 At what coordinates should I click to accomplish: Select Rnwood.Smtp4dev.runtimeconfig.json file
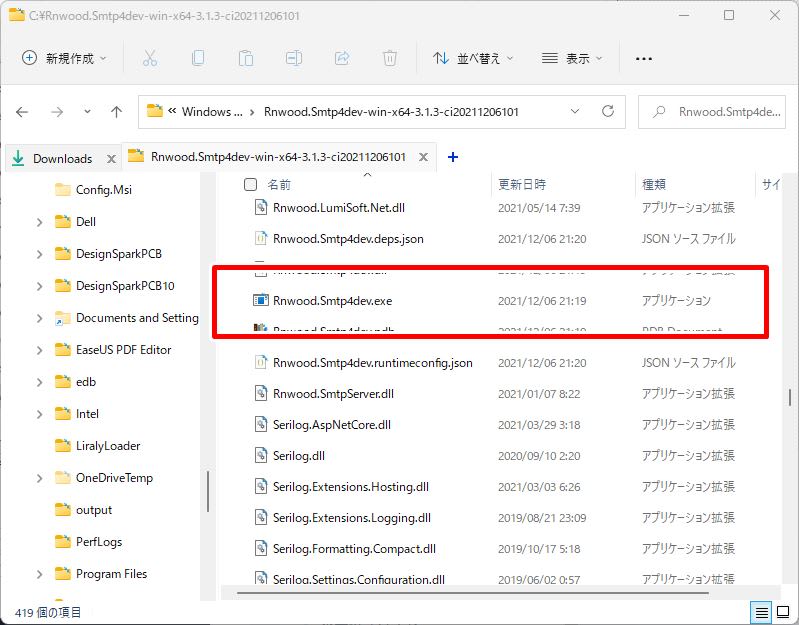[x=372, y=363]
